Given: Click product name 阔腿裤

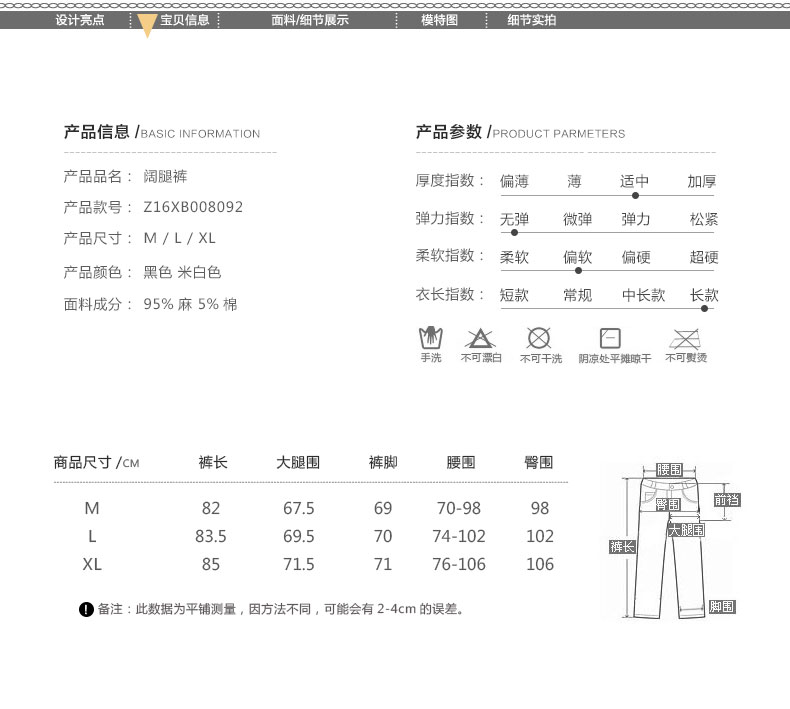Looking at the screenshot, I should pyautogui.click(x=165, y=176).
